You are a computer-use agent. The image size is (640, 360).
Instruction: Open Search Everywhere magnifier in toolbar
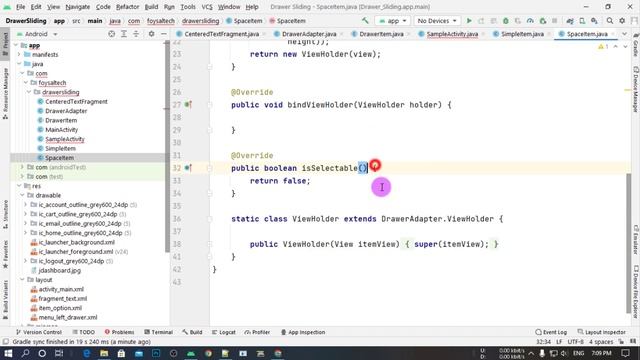609,21
